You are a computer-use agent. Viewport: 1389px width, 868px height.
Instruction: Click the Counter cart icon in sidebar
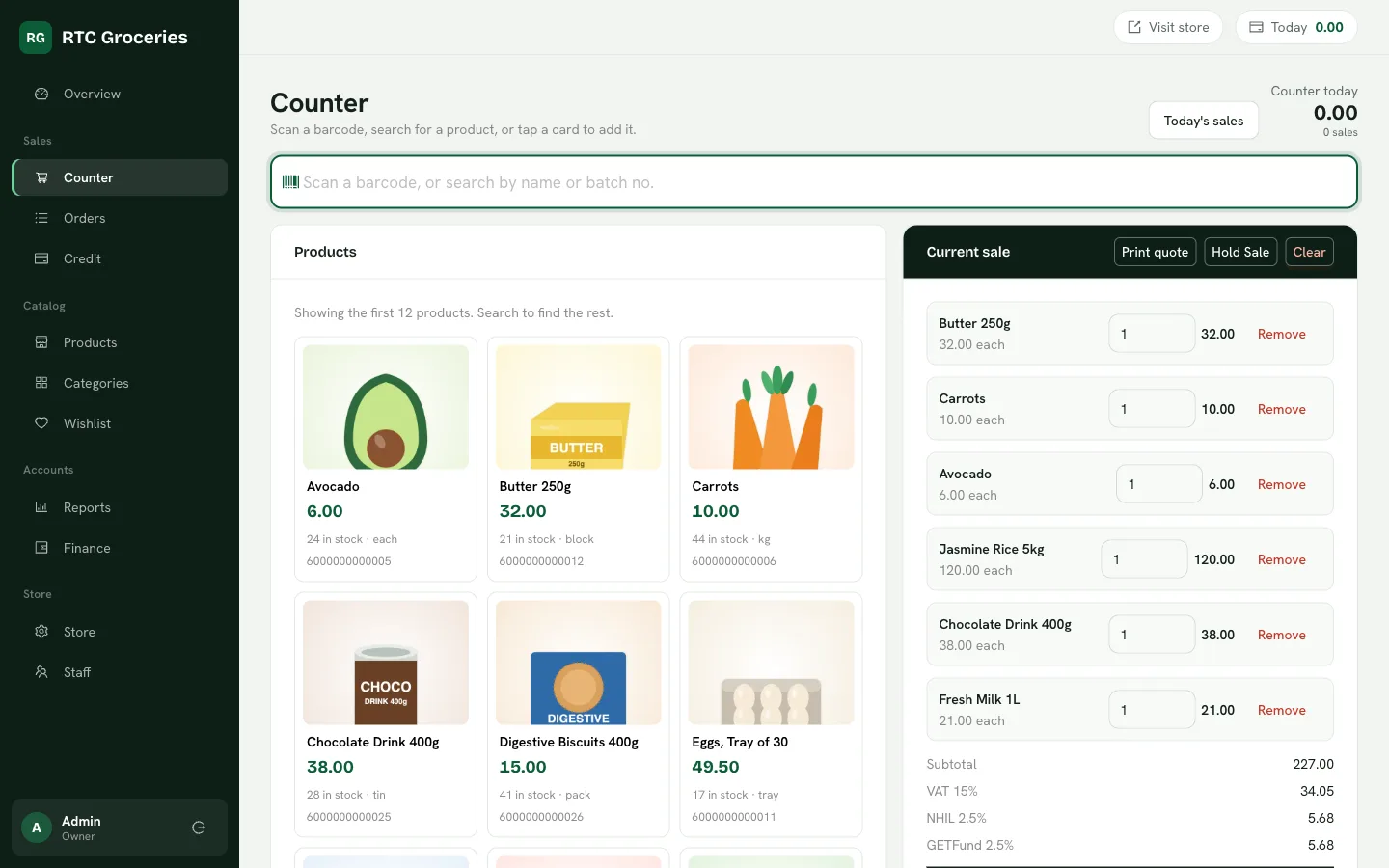coord(41,177)
